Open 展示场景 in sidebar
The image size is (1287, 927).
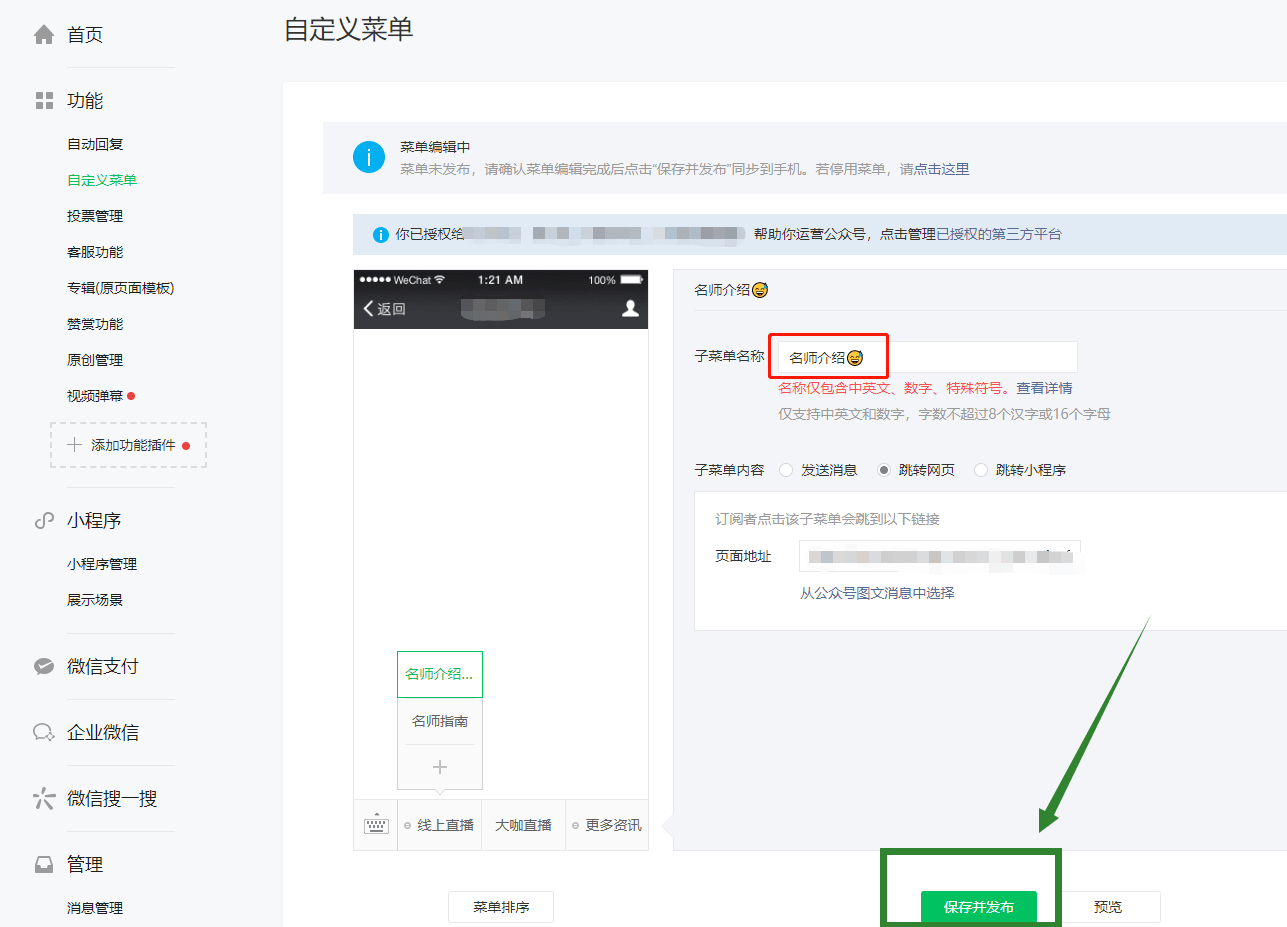point(95,600)
